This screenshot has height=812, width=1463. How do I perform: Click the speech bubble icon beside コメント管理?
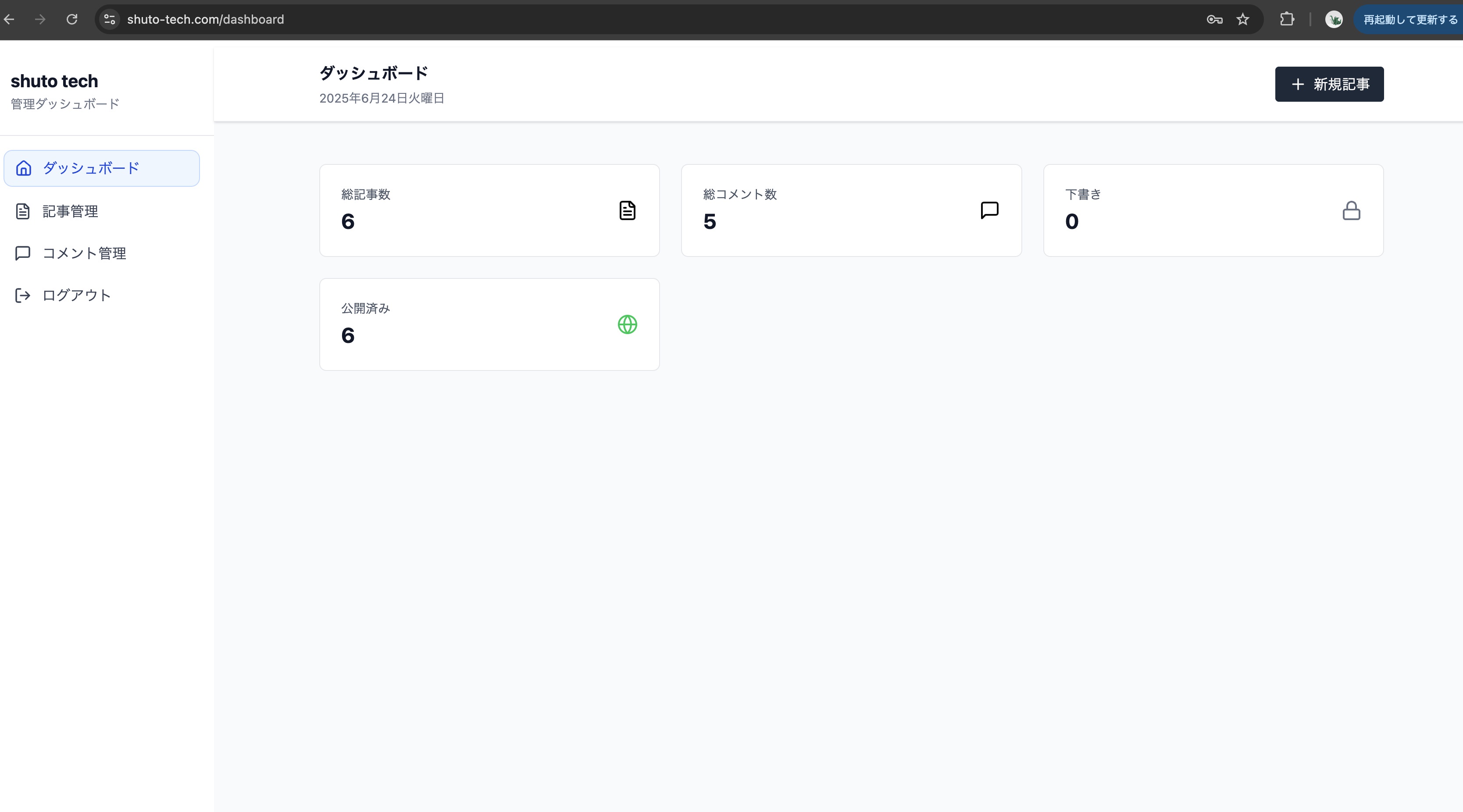pyautogui.click(x=23, y=253)
